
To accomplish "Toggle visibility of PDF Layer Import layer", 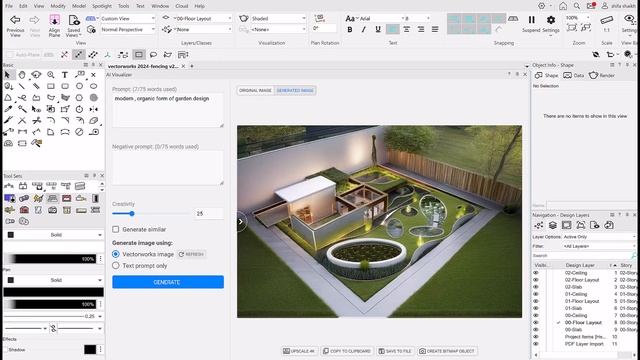I will click(x=536, y=344).
